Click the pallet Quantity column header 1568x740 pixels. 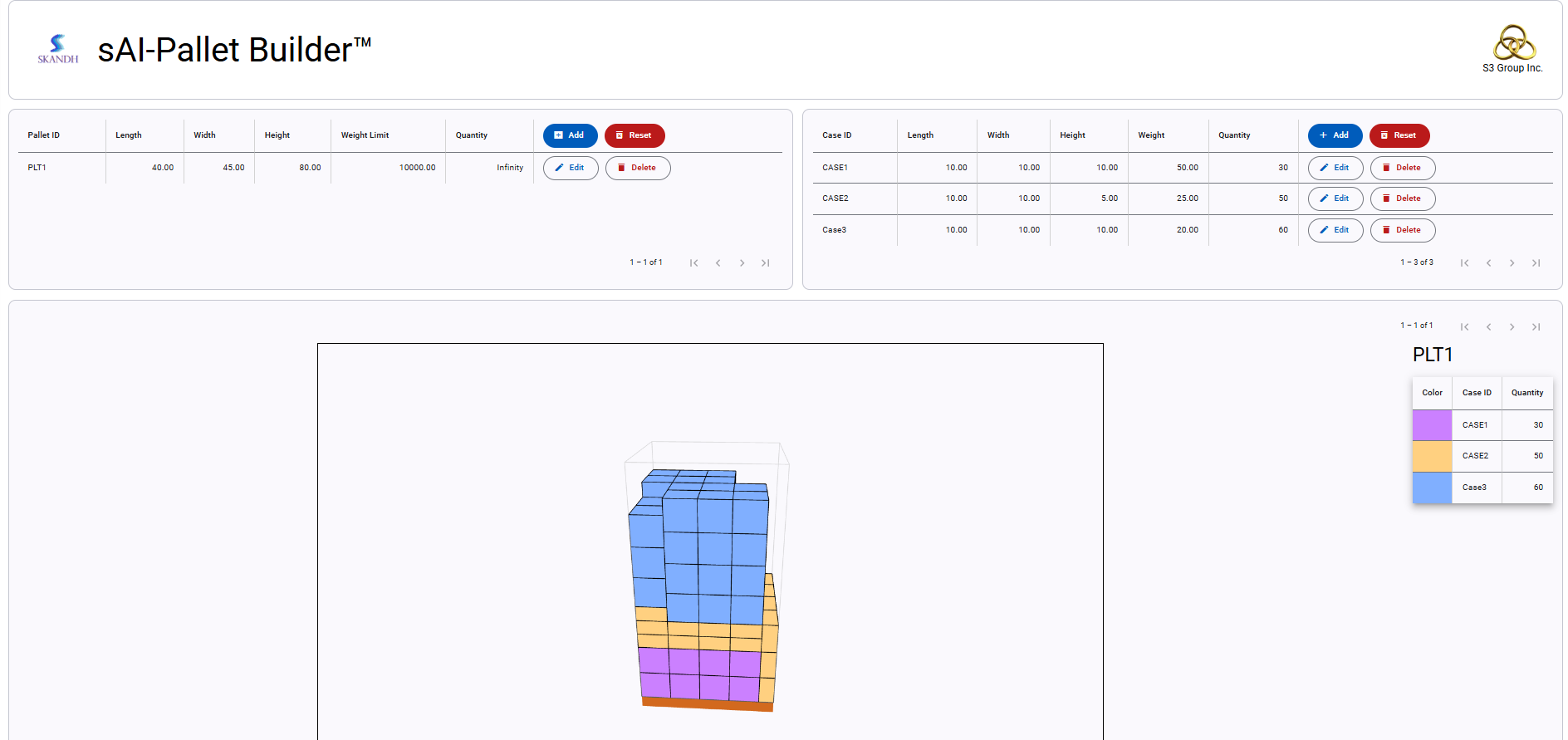472,135
